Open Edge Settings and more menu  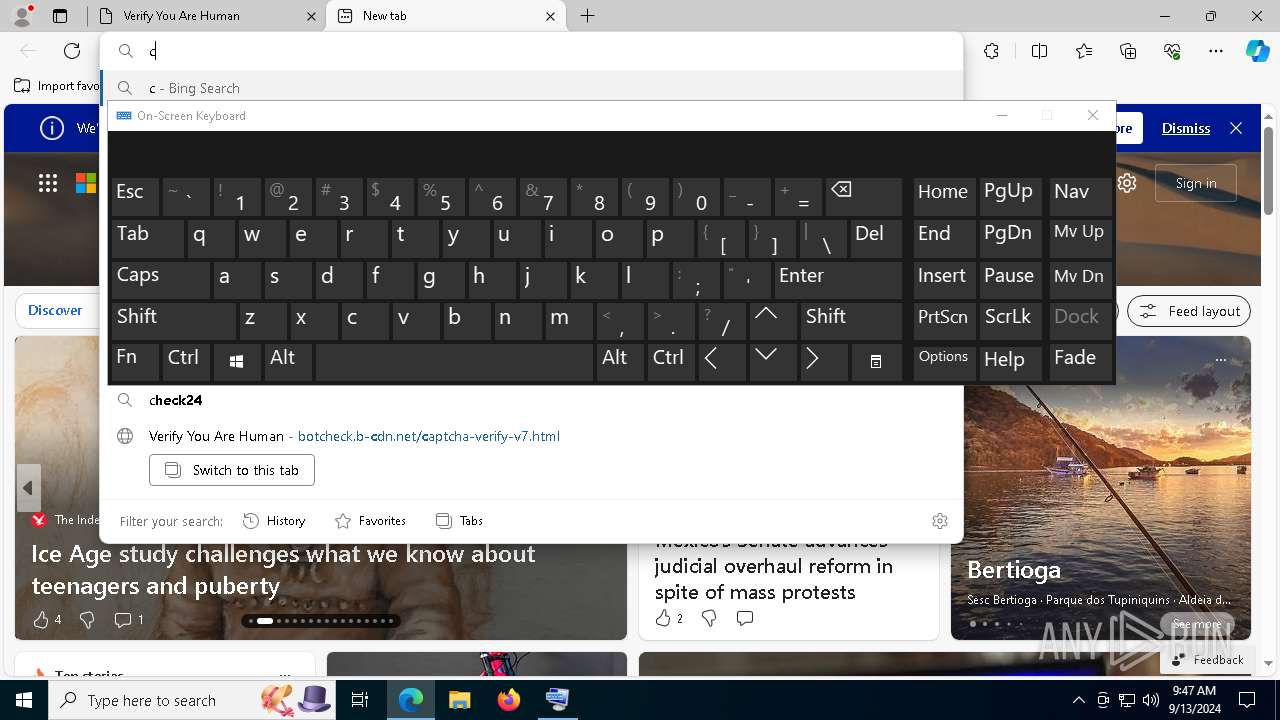[1216, 51]
